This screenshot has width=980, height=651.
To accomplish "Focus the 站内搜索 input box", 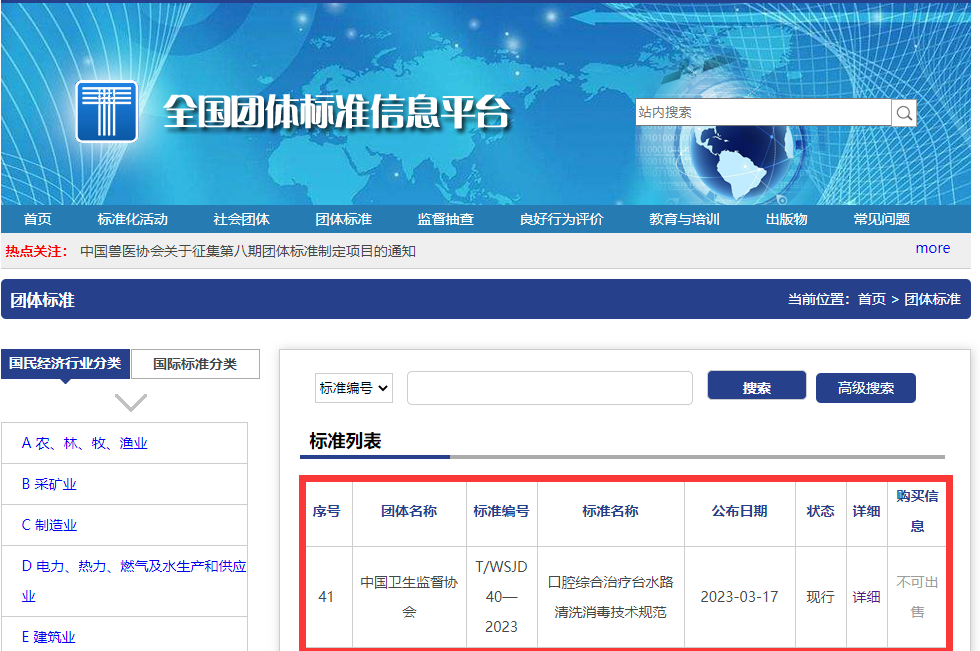I will click(x=763, y=112).
